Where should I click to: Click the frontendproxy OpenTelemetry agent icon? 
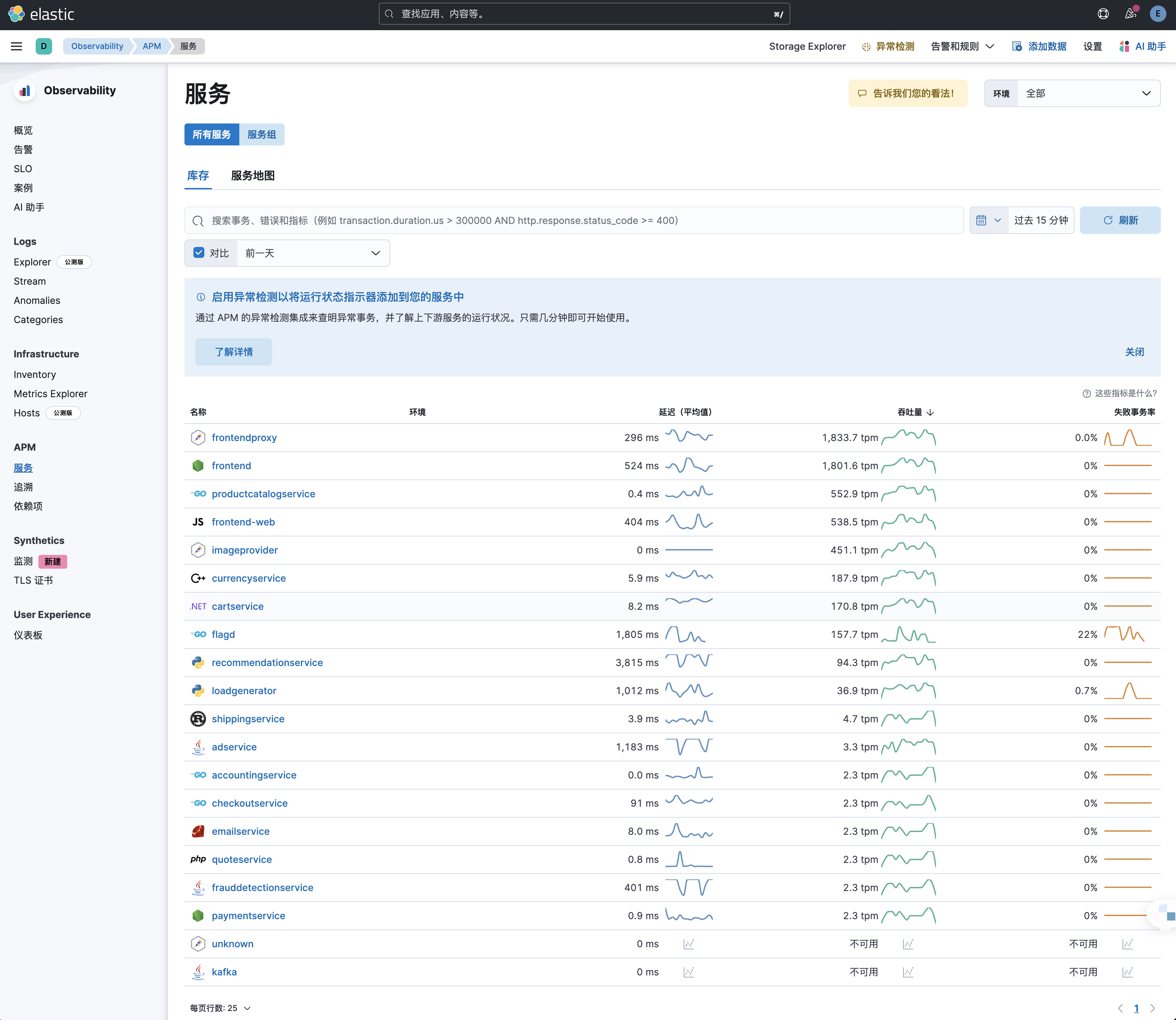[x=198, y=438]
